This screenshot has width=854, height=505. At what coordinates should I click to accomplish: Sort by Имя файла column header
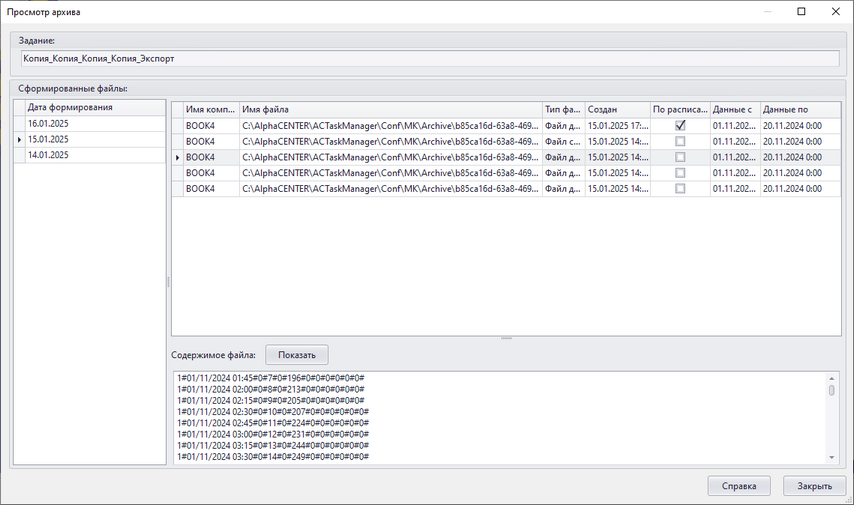coord(390,108)
